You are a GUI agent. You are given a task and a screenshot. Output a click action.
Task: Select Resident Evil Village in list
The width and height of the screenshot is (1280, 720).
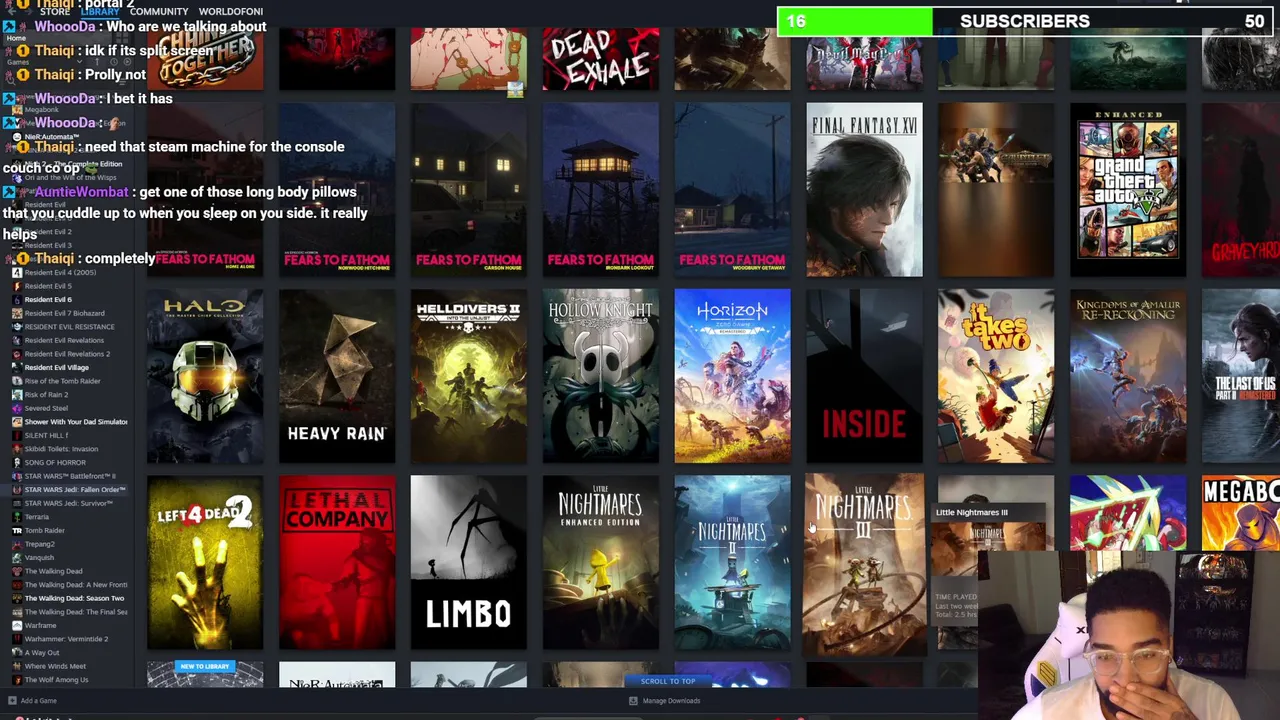(x=57, y=367)
